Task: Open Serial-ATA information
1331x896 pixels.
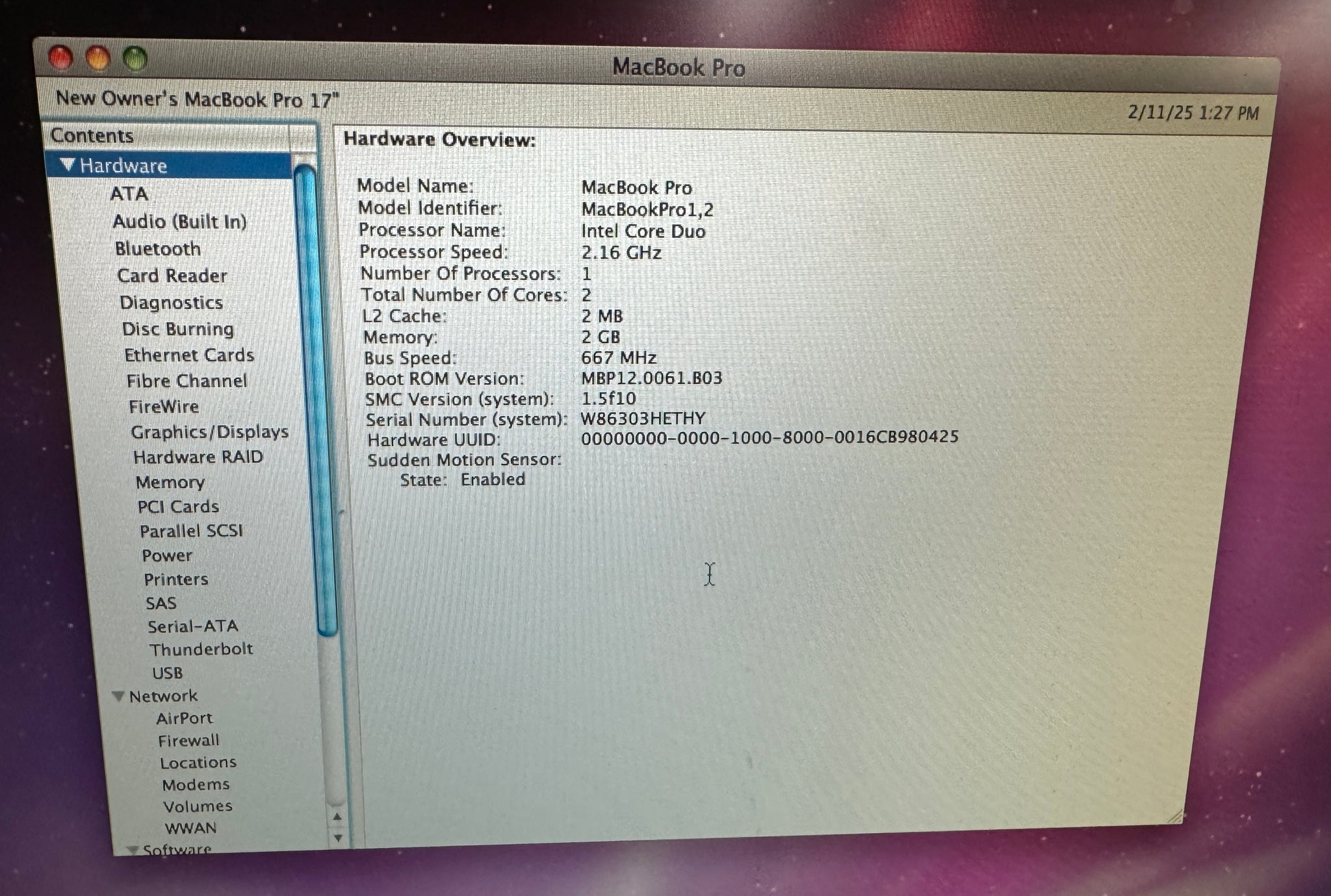Action: click(x=193, y=626)
